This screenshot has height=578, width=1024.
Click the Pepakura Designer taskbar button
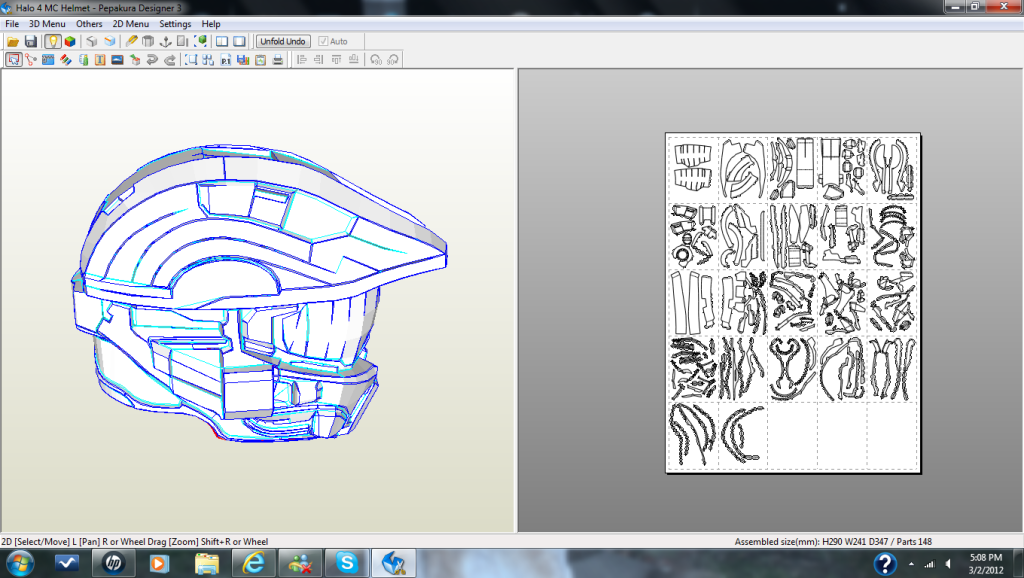394,563
